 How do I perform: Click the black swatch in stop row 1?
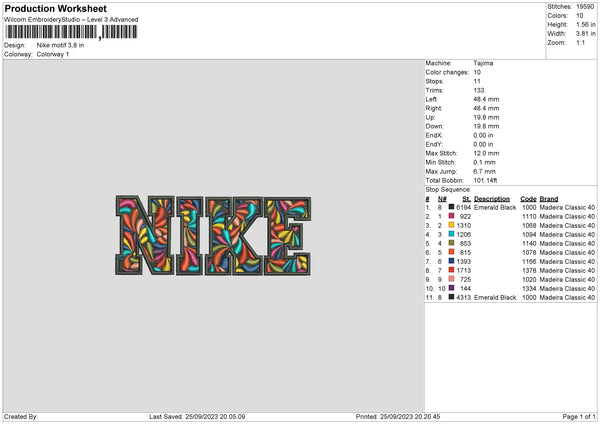pyautogui.click(x=452, y=207)
